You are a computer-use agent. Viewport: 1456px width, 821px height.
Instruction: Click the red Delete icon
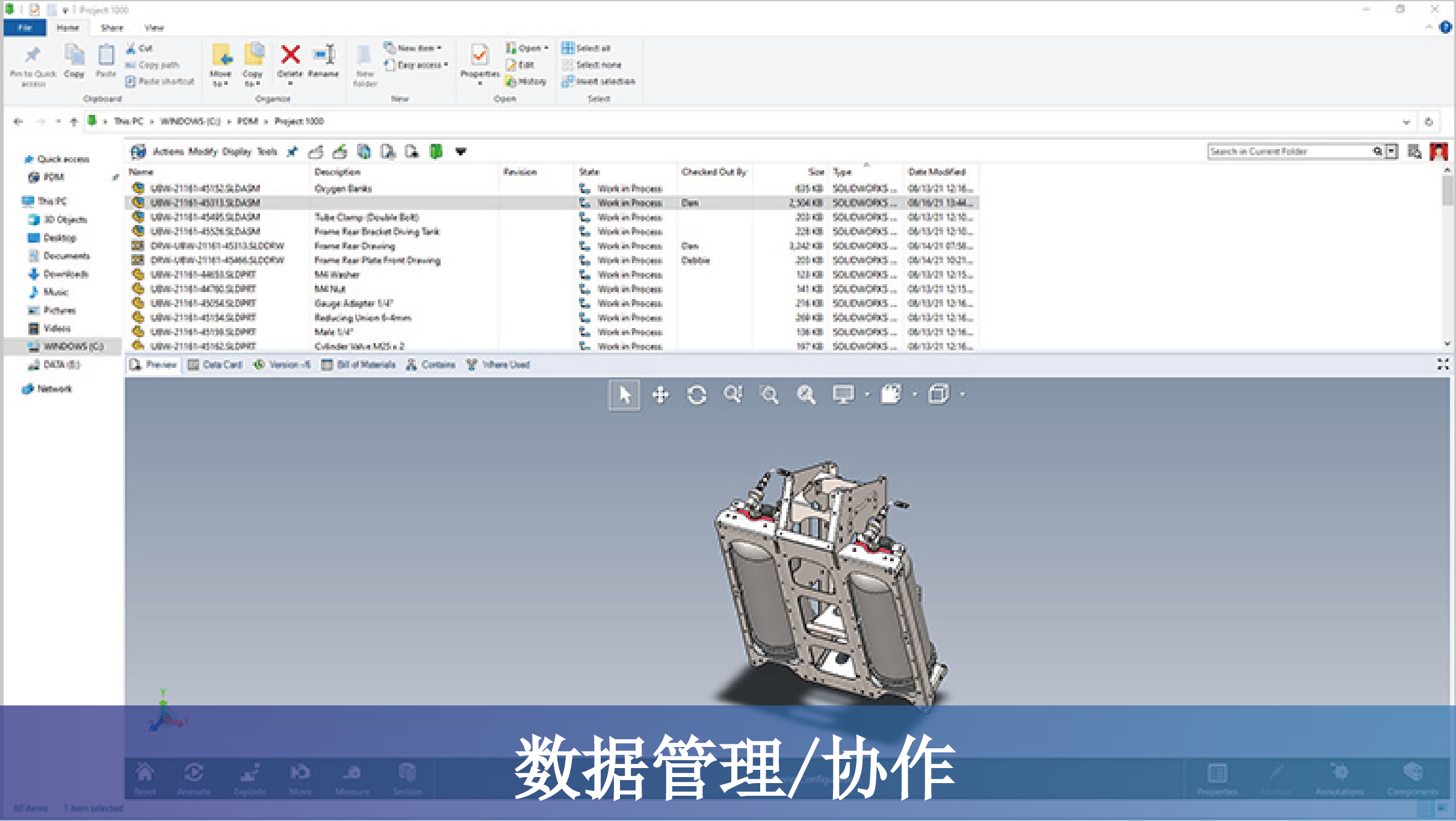pos(290,55)
